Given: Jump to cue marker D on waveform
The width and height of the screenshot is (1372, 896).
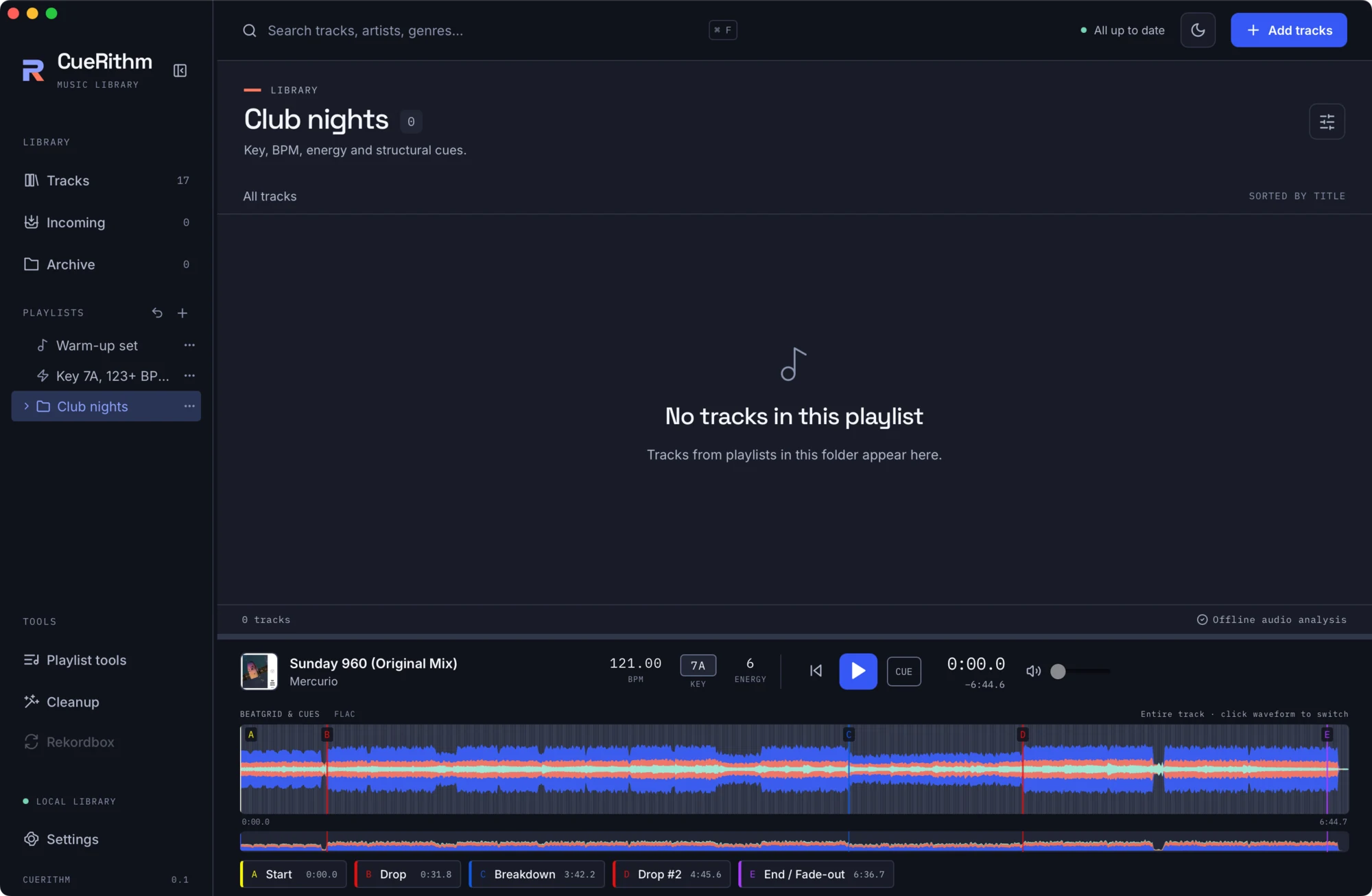Looking at the screenshot, I should (x=1022, y=735).
